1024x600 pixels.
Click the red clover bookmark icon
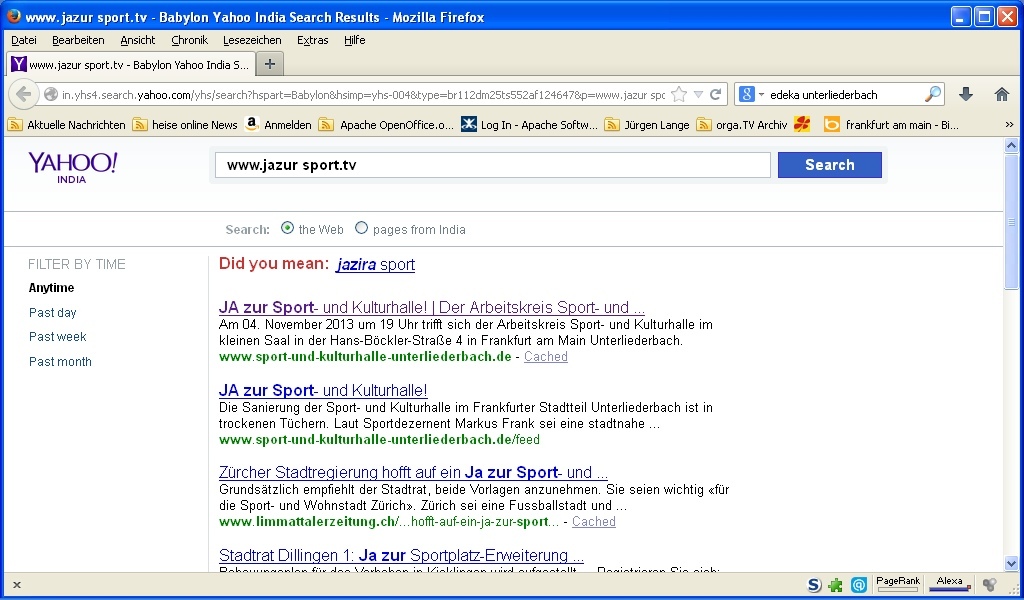(x=802, y=124)
